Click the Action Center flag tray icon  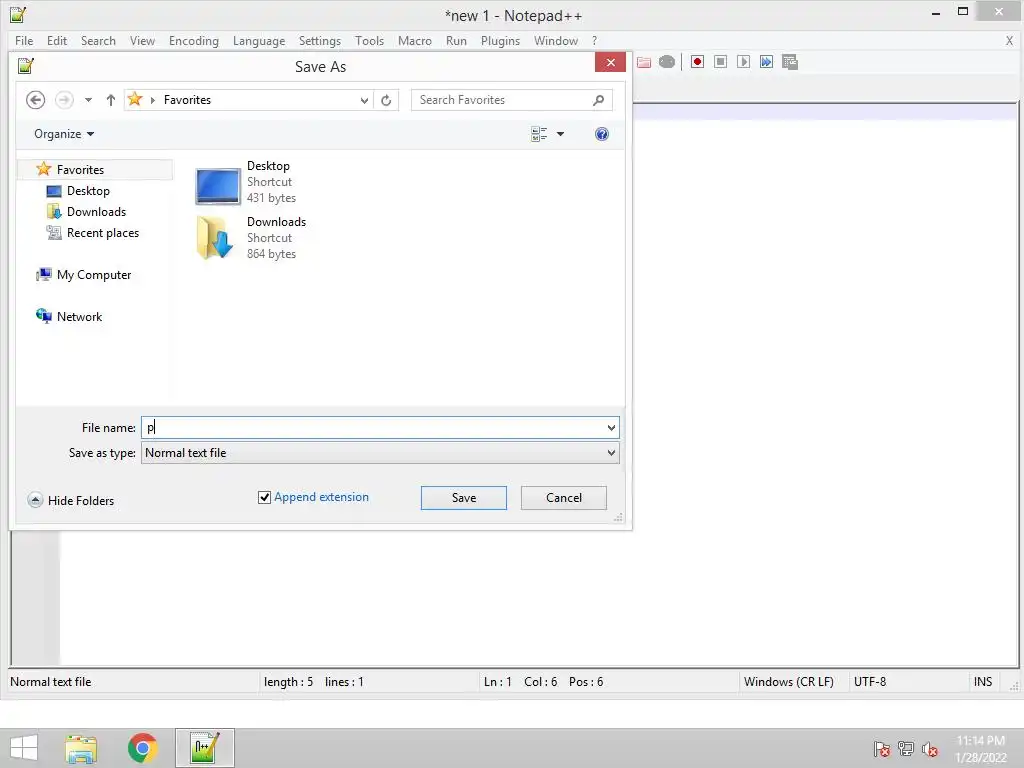click(x=882, y=749)
